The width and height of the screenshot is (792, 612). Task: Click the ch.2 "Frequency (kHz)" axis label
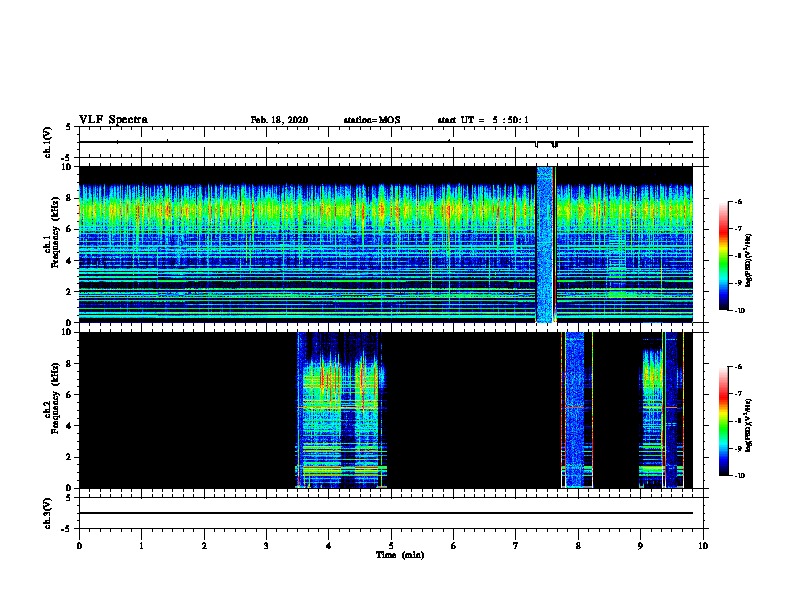coord(56,398)
